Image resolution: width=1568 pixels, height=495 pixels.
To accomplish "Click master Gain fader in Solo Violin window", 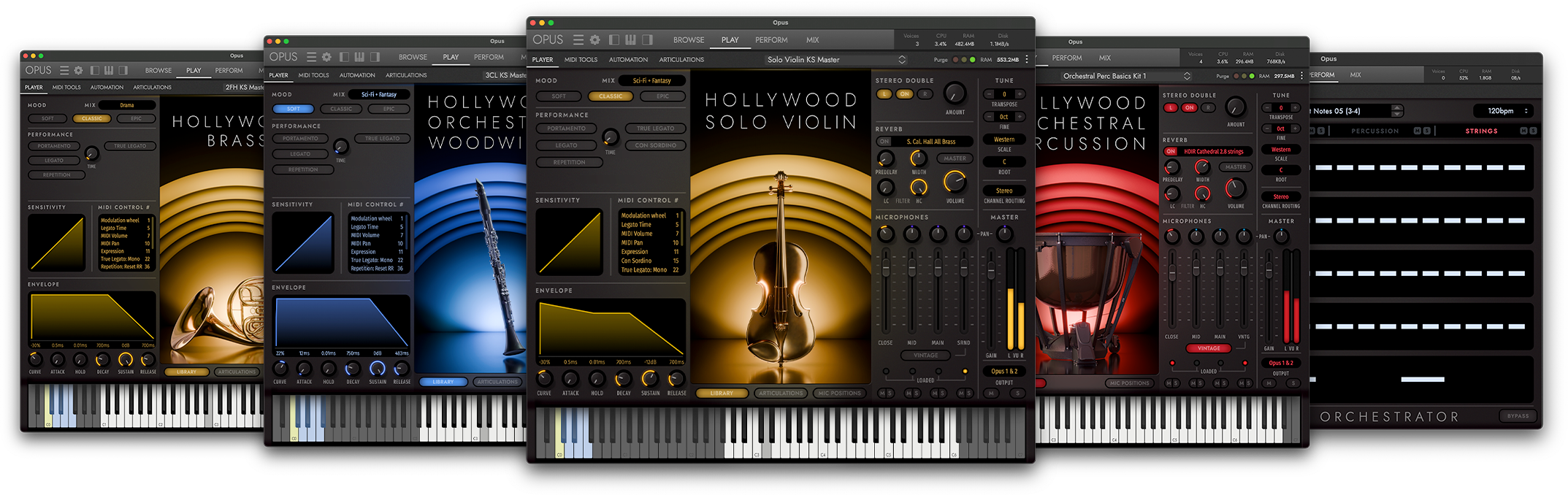I will [x=991, y=272].
